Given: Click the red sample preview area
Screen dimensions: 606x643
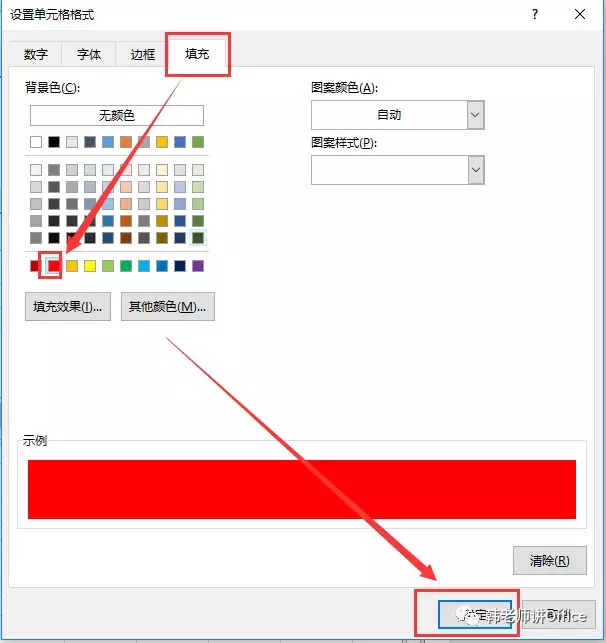Looking at the screenshot, I should click(x=302, y=489).
